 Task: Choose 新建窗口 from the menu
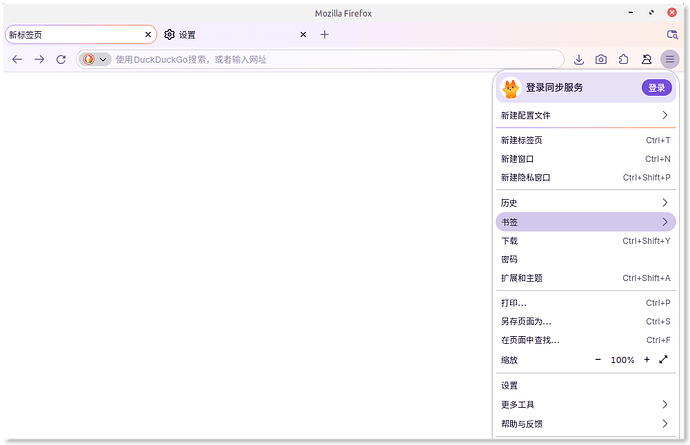[586, 159]
